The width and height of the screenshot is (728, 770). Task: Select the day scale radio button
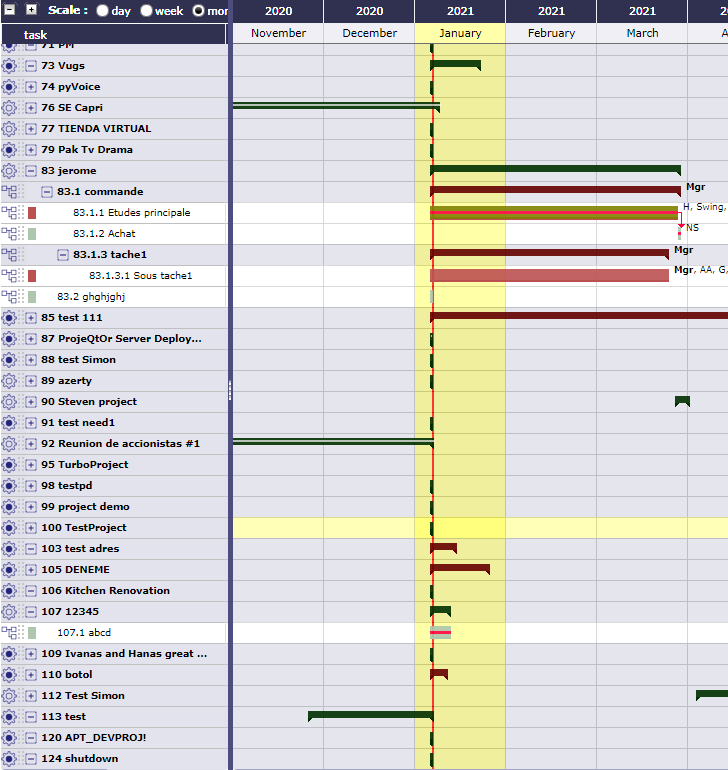click(x=103, y=11)
